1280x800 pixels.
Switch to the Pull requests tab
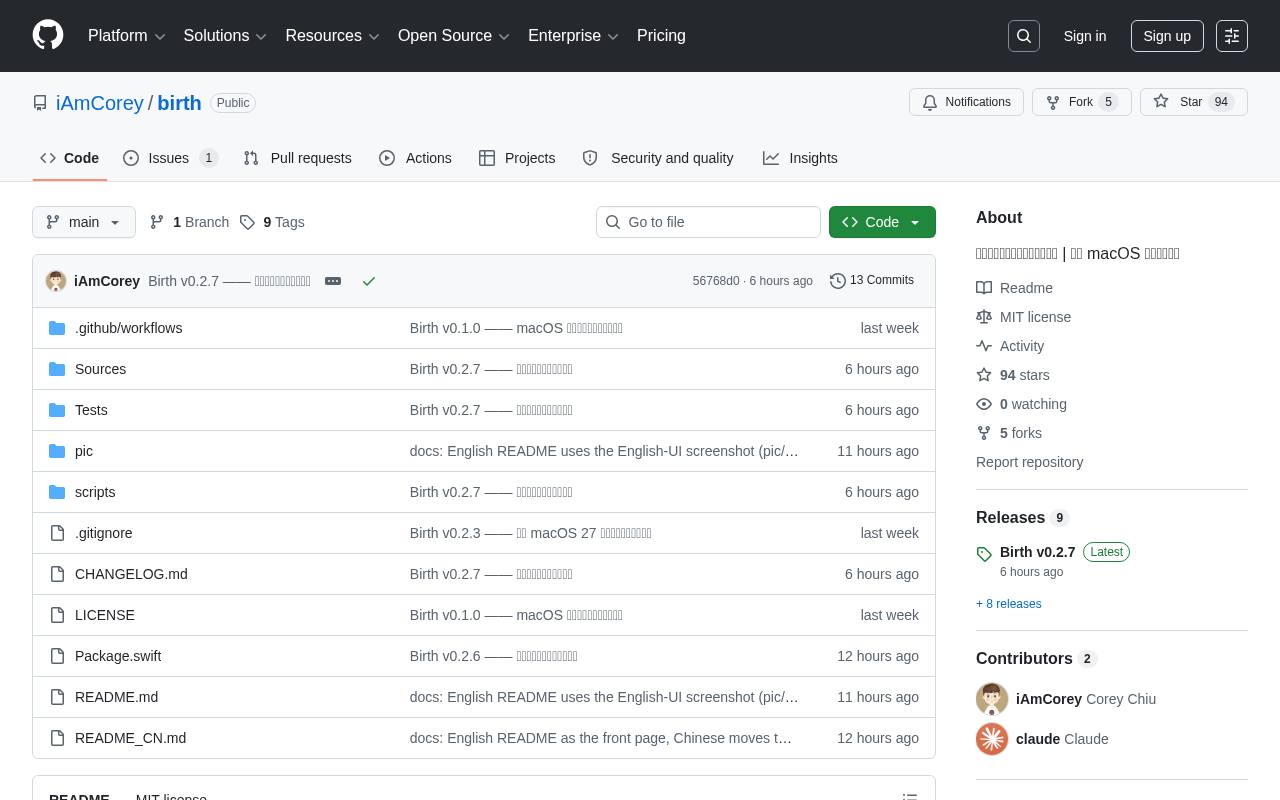pyautogui.click(x=297, y=158)
